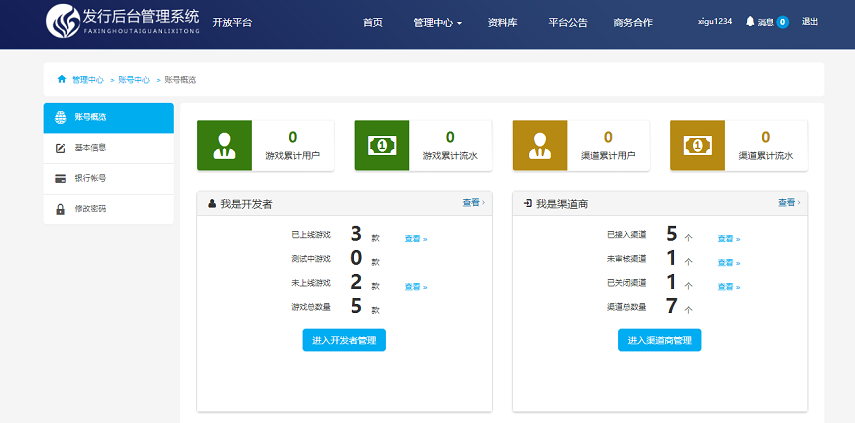Image resolution: width=855 pixels, height=423 pixels.
Task: Switch to the 资料库 navigation tab
Action: tap(502, 22)
